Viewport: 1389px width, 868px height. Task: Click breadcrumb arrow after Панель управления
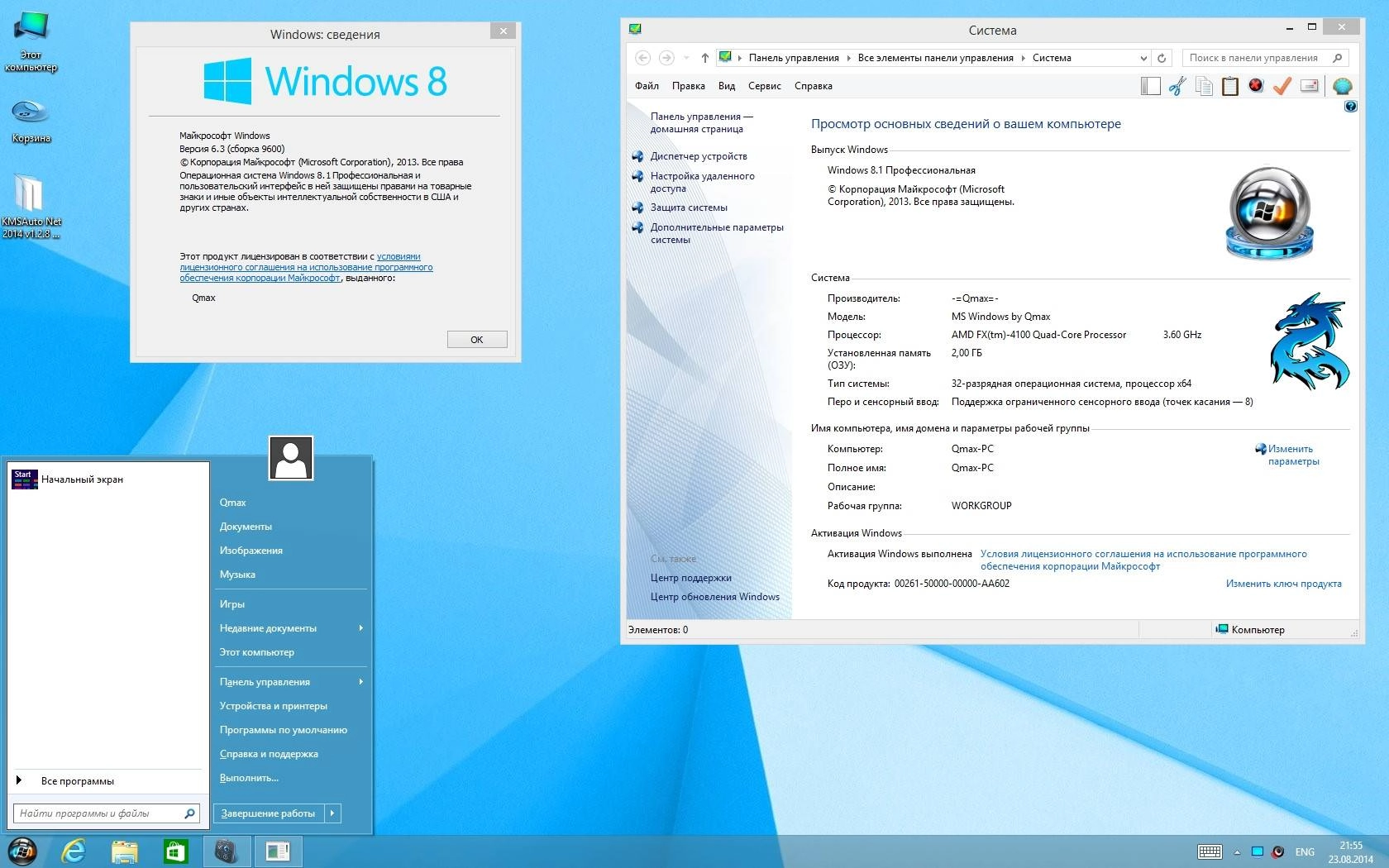click(848, 58)
